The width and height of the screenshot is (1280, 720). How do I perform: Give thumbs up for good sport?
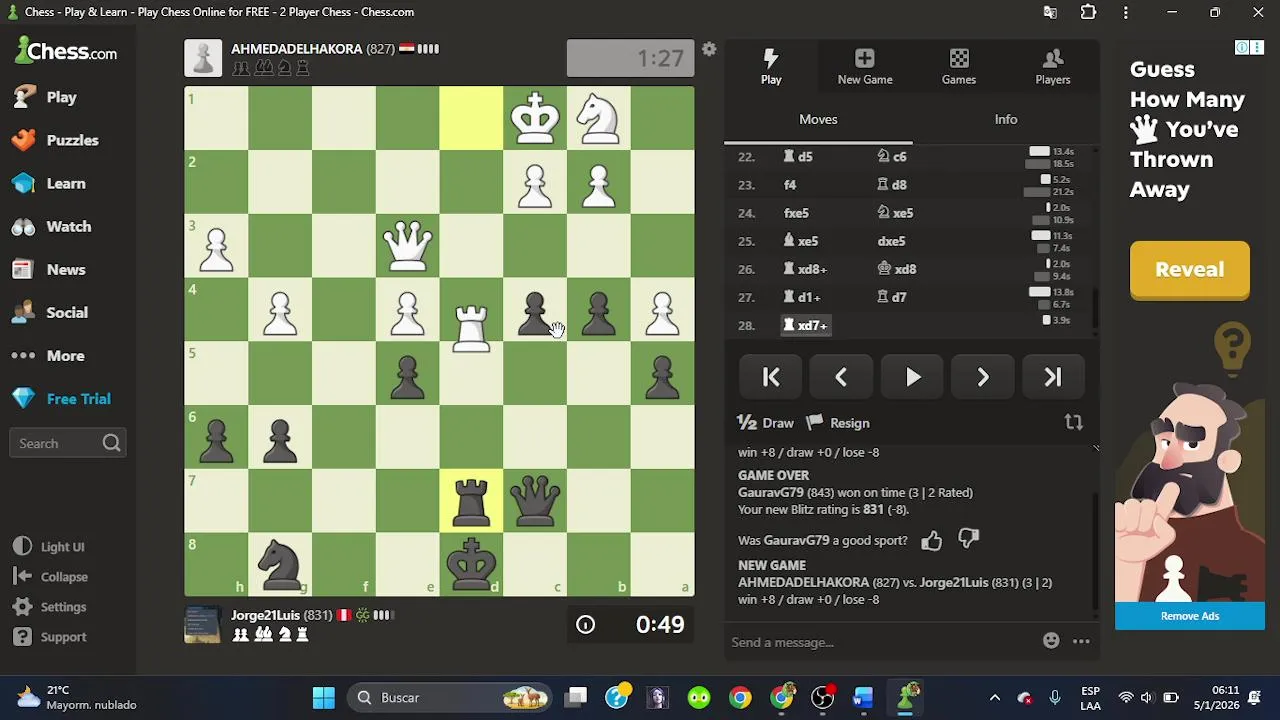(931, 540)
